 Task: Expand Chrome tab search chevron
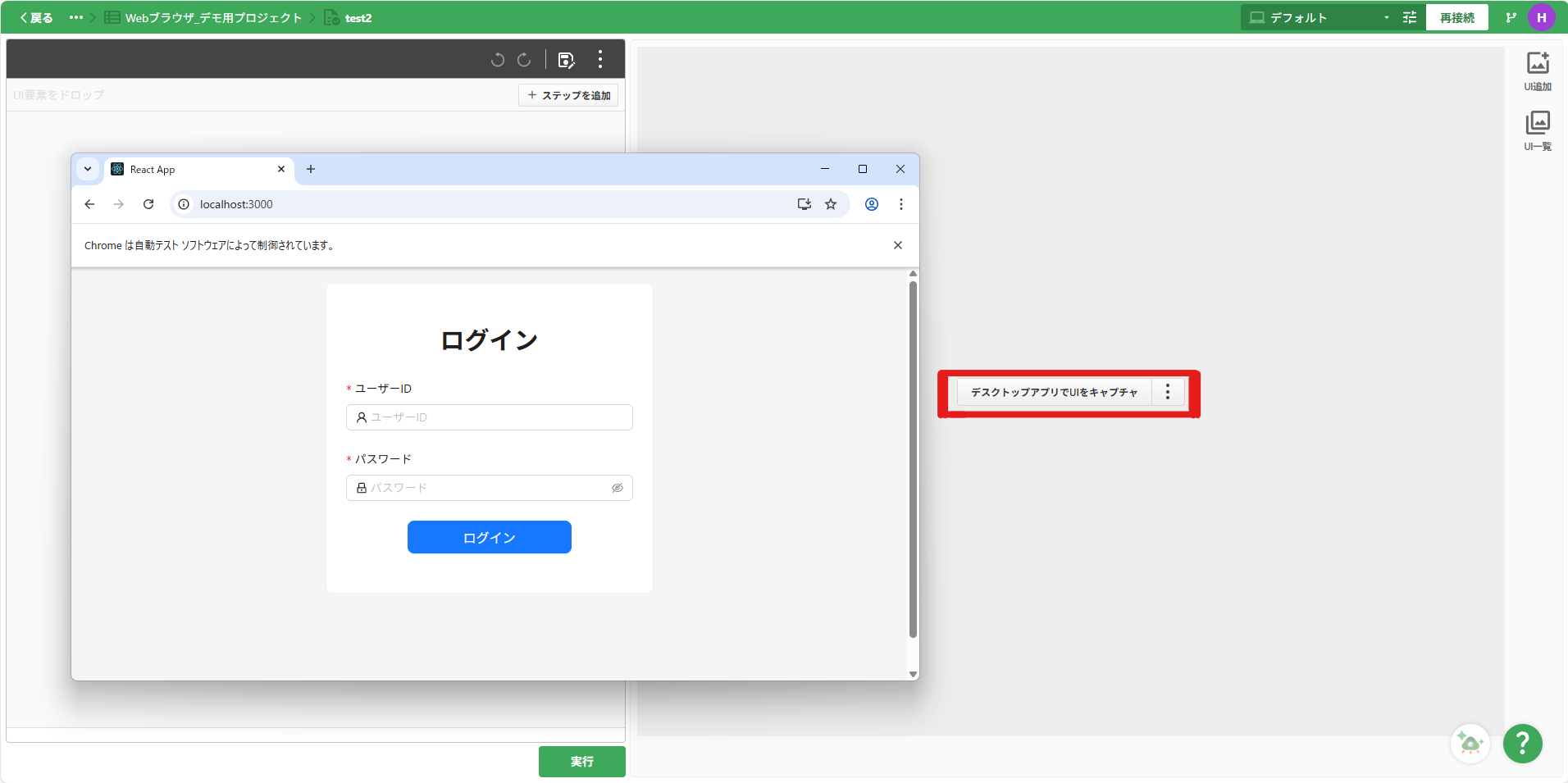coord(88,169)
